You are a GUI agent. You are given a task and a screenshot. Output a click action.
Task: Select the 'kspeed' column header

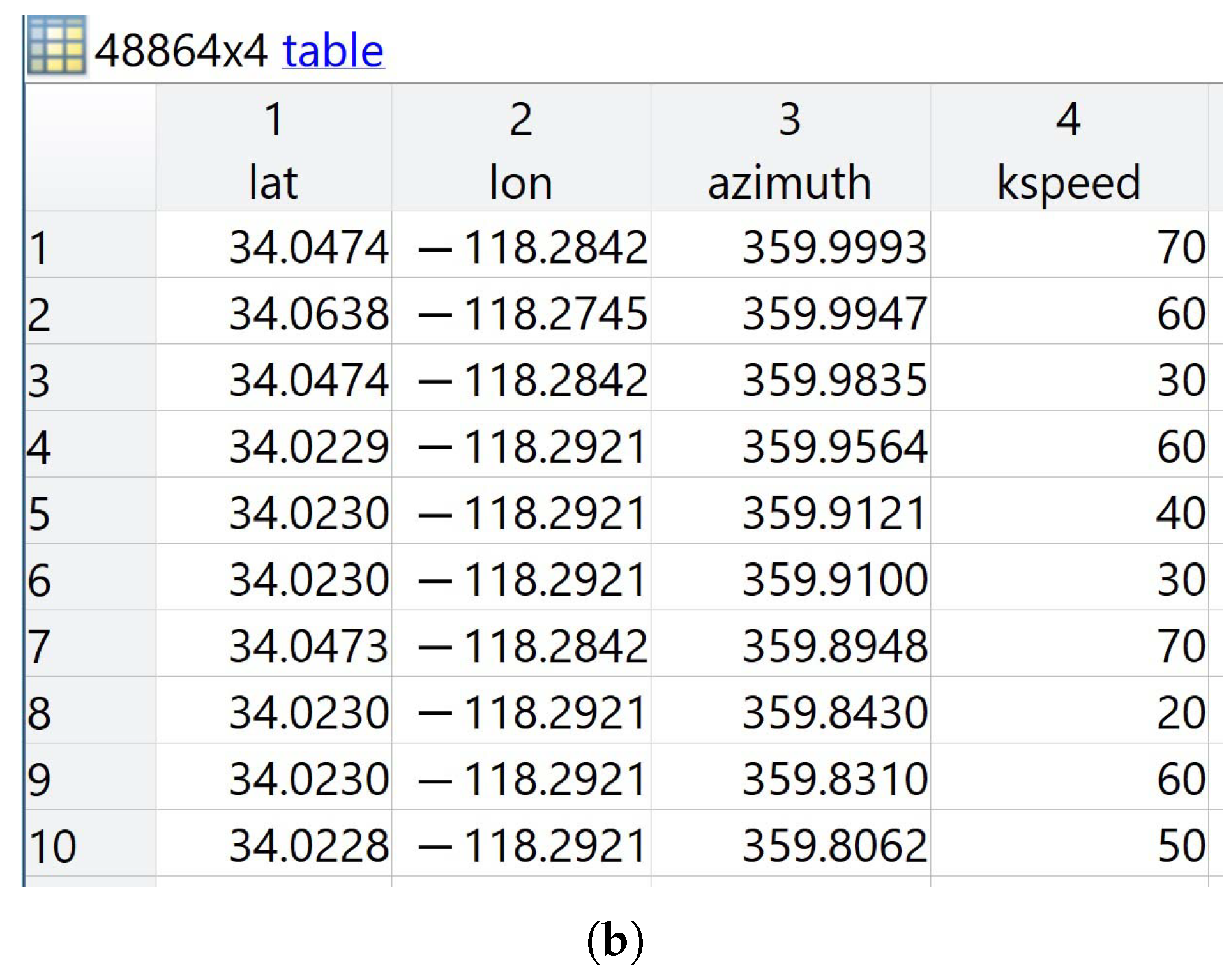coord(1068,183)
